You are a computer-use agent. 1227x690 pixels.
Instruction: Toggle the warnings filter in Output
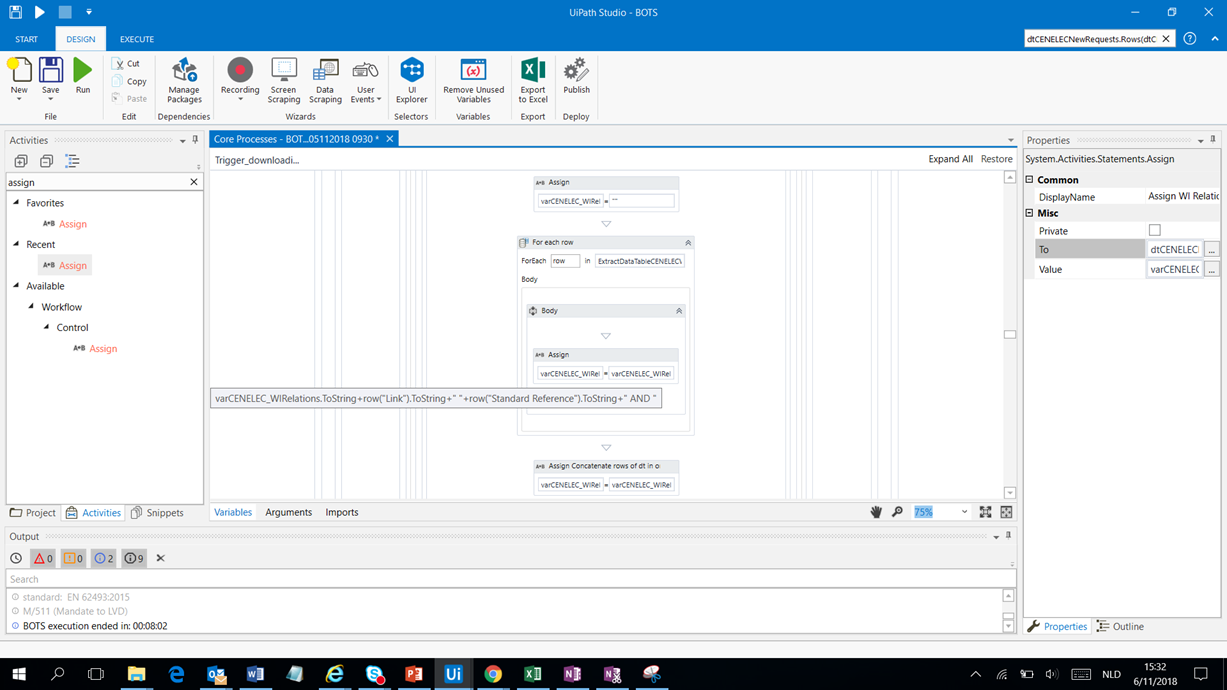pos(73,559)
